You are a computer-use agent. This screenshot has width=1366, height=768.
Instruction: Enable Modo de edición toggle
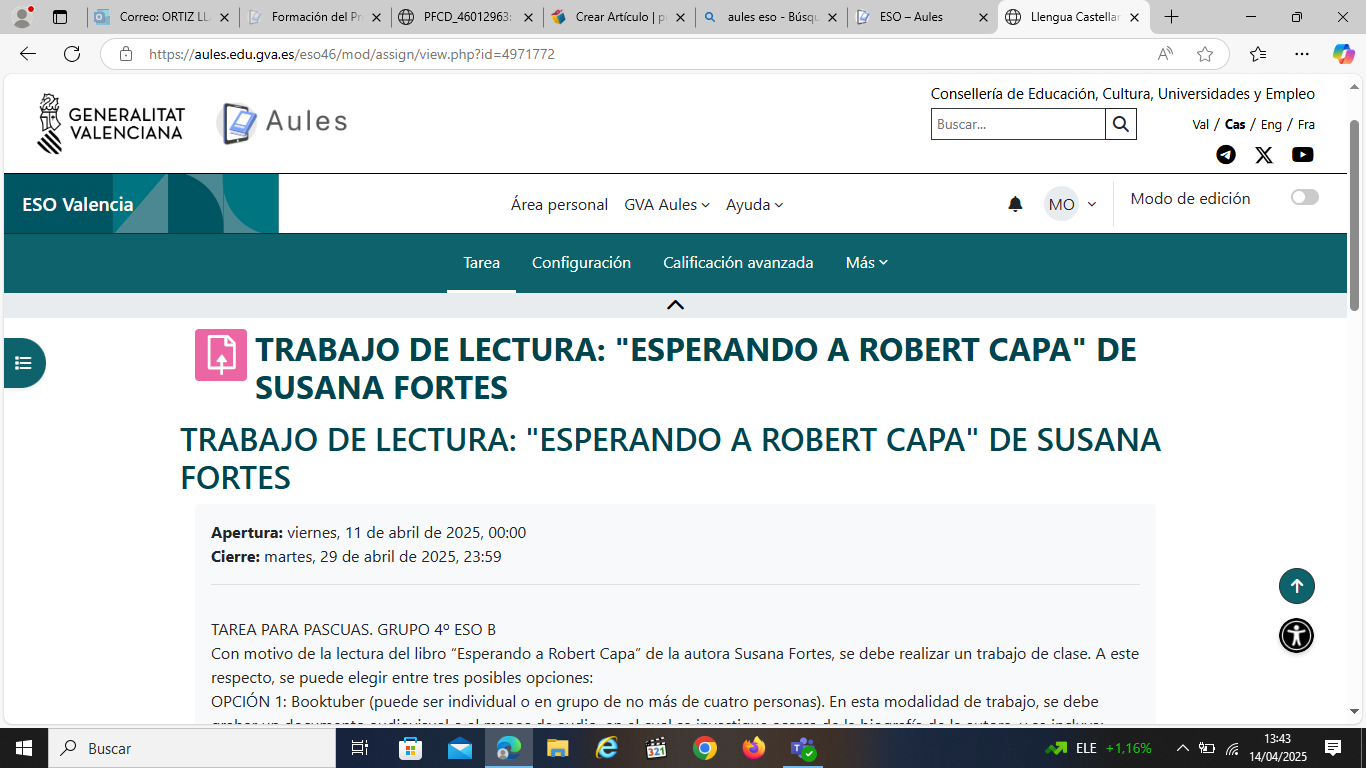tap(1304, 197)
